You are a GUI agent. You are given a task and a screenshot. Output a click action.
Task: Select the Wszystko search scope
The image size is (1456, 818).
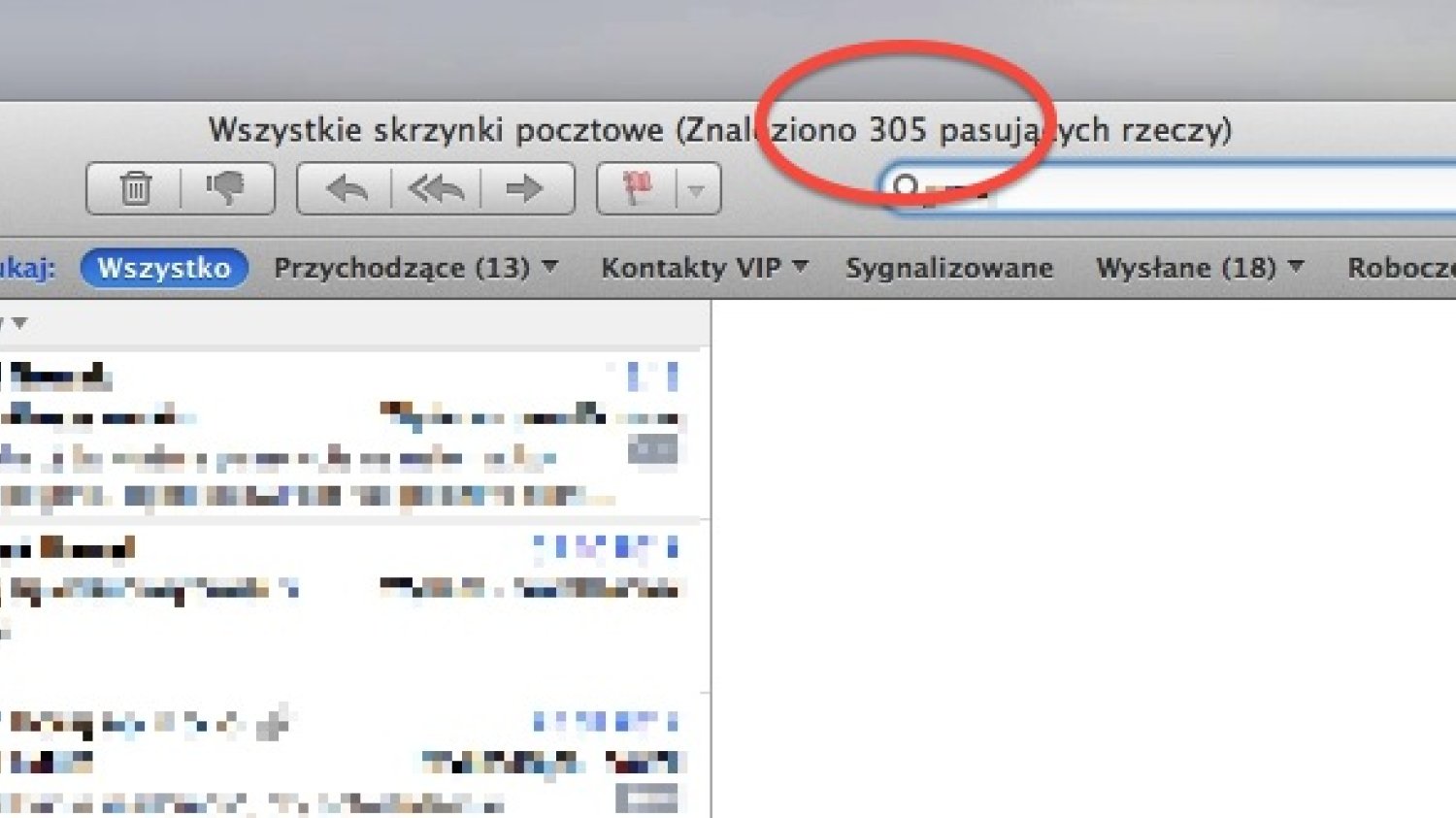[x=164, y=267]
